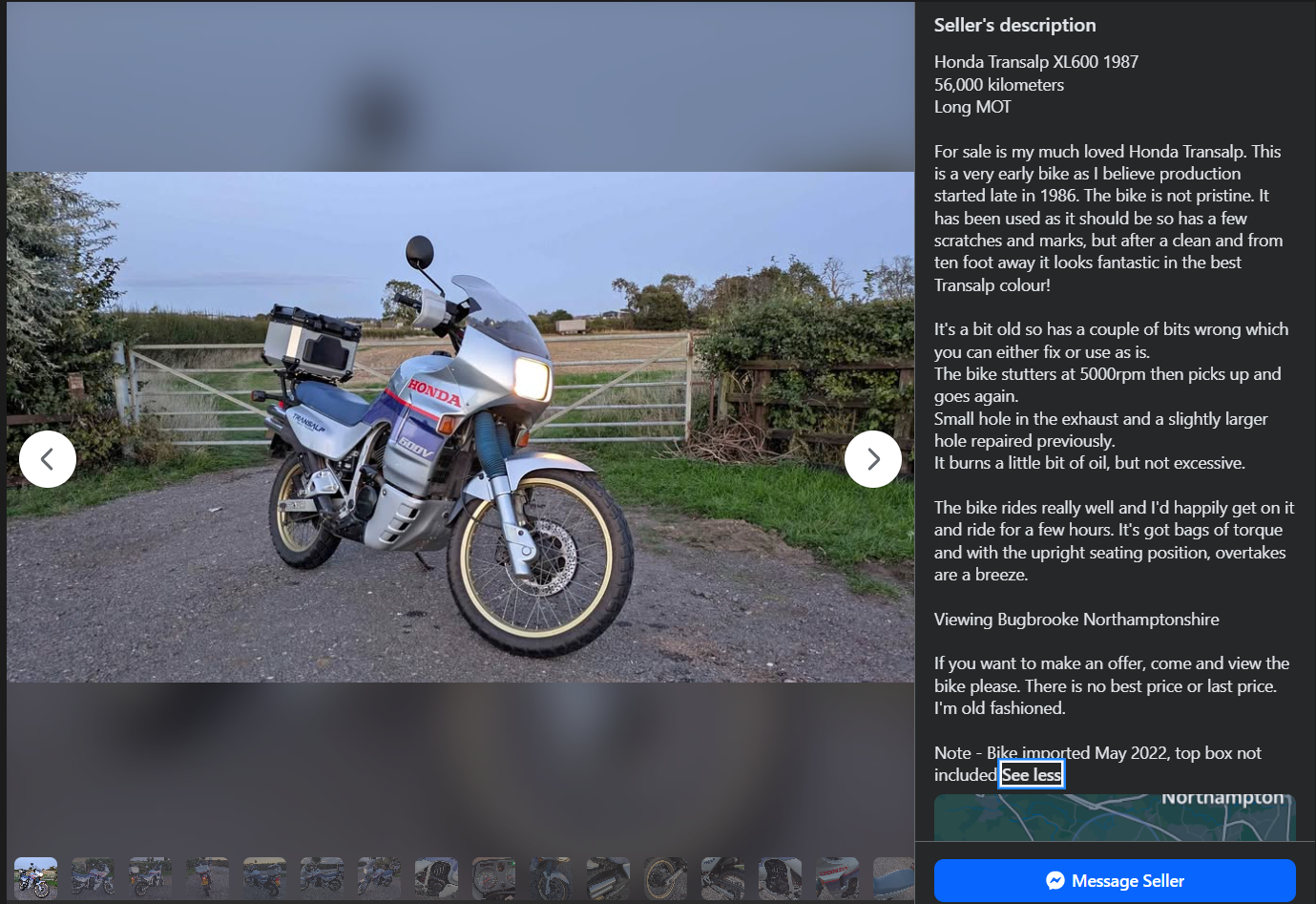The height and width of the screenshot is (904, 1316).
Task: Go to the previous photo with left arrow
Action: click(x=48, y=459)
